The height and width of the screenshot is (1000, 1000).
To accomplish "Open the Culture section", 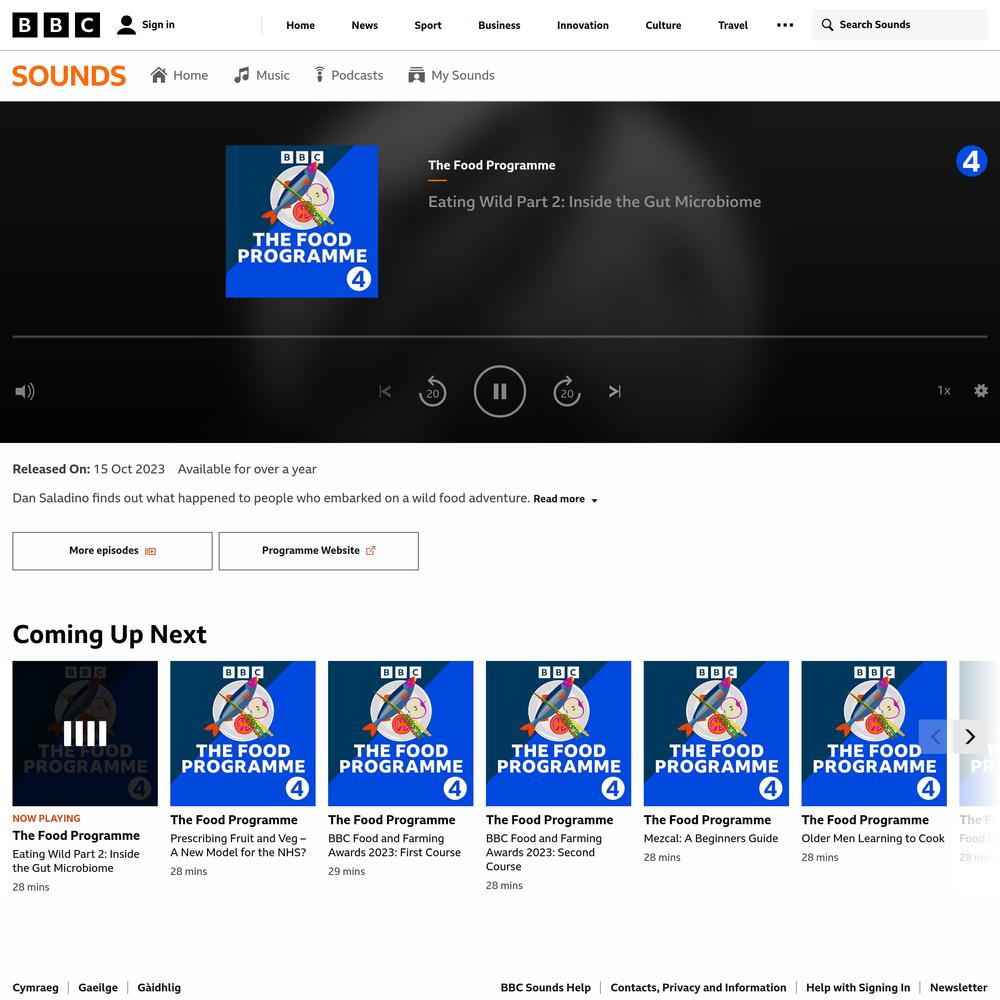I will coord(663,26).
